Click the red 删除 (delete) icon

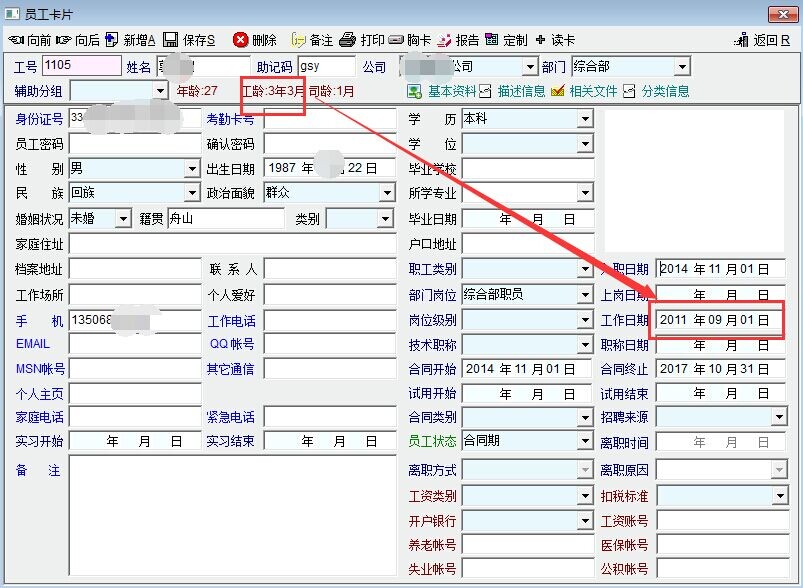click(241, 40)
